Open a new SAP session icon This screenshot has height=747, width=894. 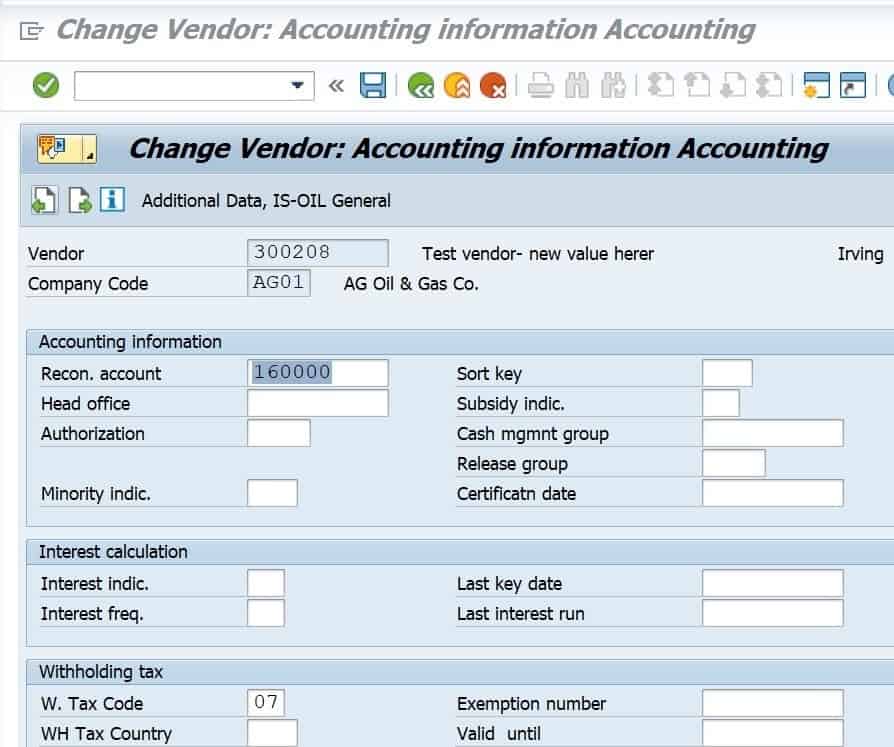pyautogui.click(x=816, y=85)
